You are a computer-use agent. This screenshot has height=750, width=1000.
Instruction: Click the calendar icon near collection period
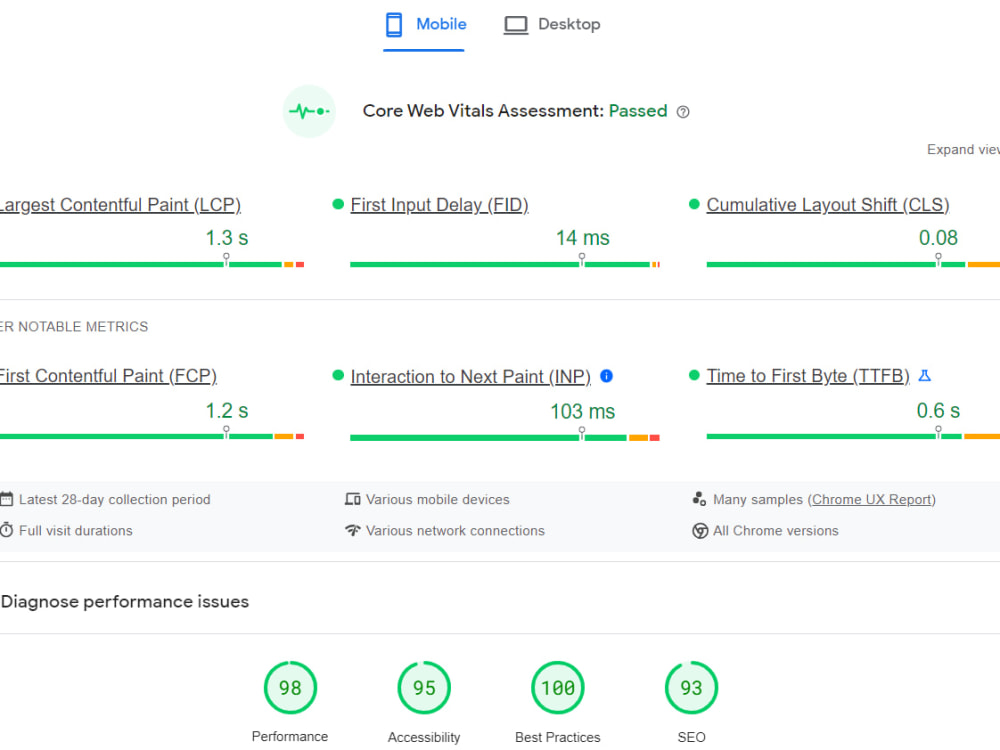coord(8,499)
